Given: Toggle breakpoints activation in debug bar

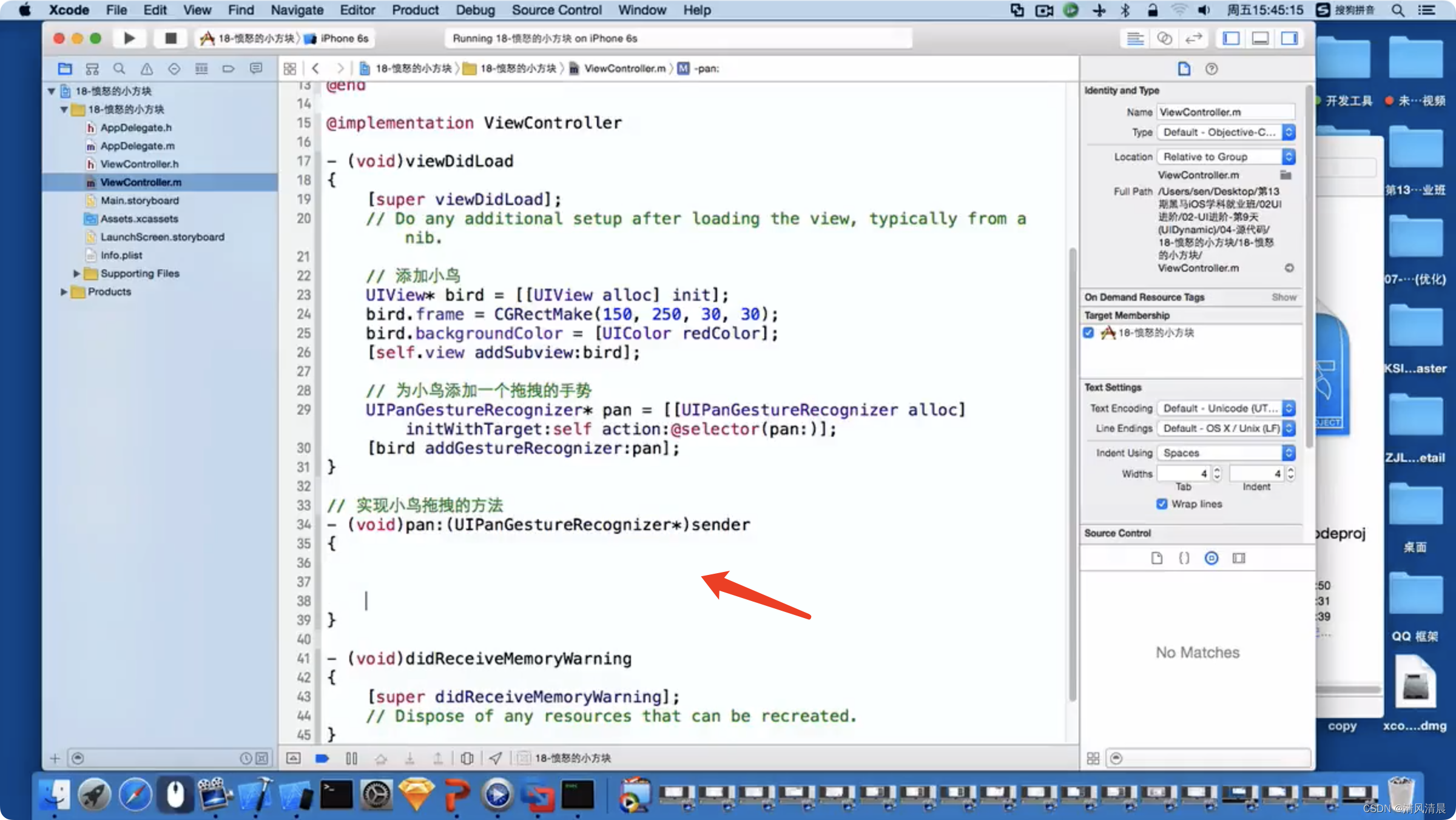Looking at the screenshot, I should (x=322, y=758).
